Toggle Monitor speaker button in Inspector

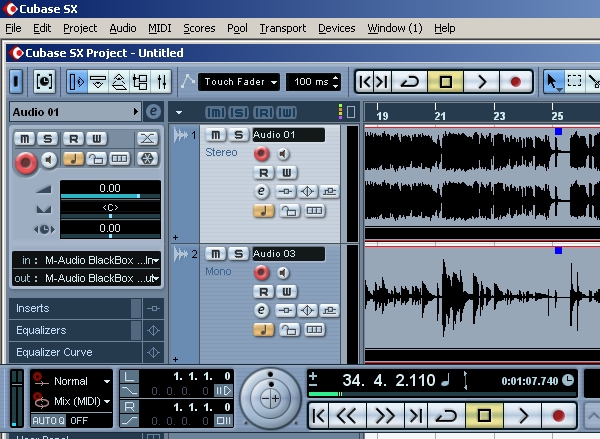coord(49,159)
